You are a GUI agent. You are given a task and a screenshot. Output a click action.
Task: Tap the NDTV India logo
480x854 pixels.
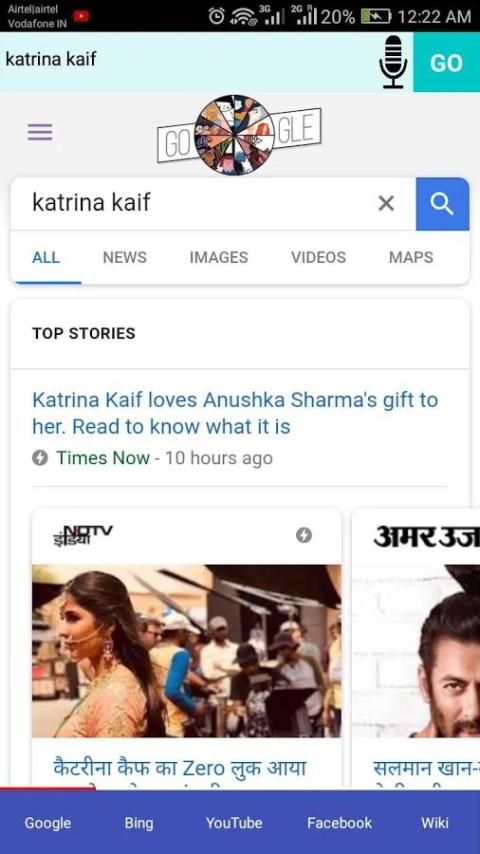click(x=83, y=535)
